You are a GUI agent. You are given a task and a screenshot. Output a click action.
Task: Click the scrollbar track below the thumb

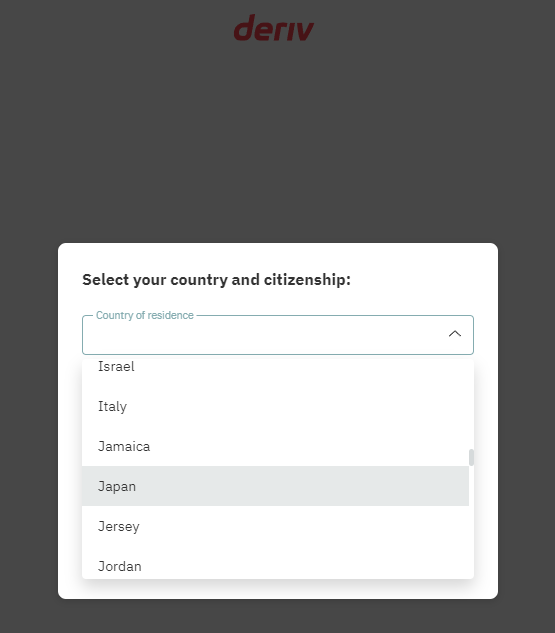pyautogui.click(x=471, y=523)
